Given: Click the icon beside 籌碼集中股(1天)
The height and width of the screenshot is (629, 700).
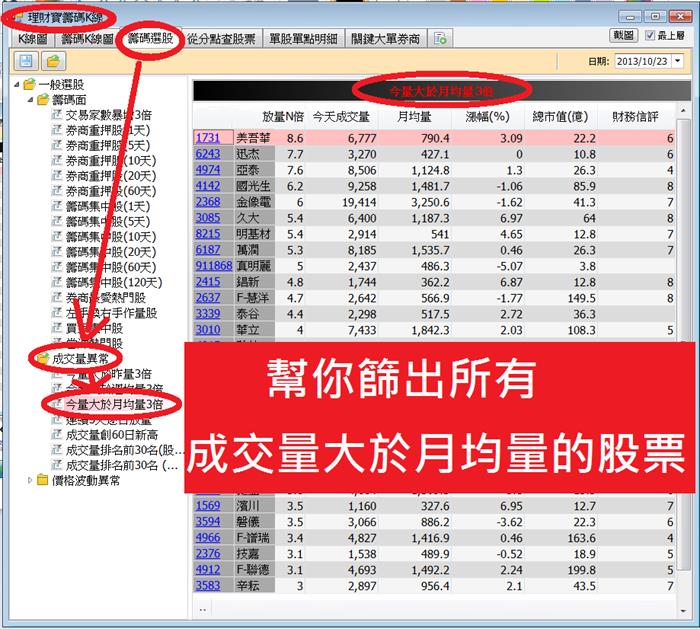Looking at the screenshot, I should (57, 206).
